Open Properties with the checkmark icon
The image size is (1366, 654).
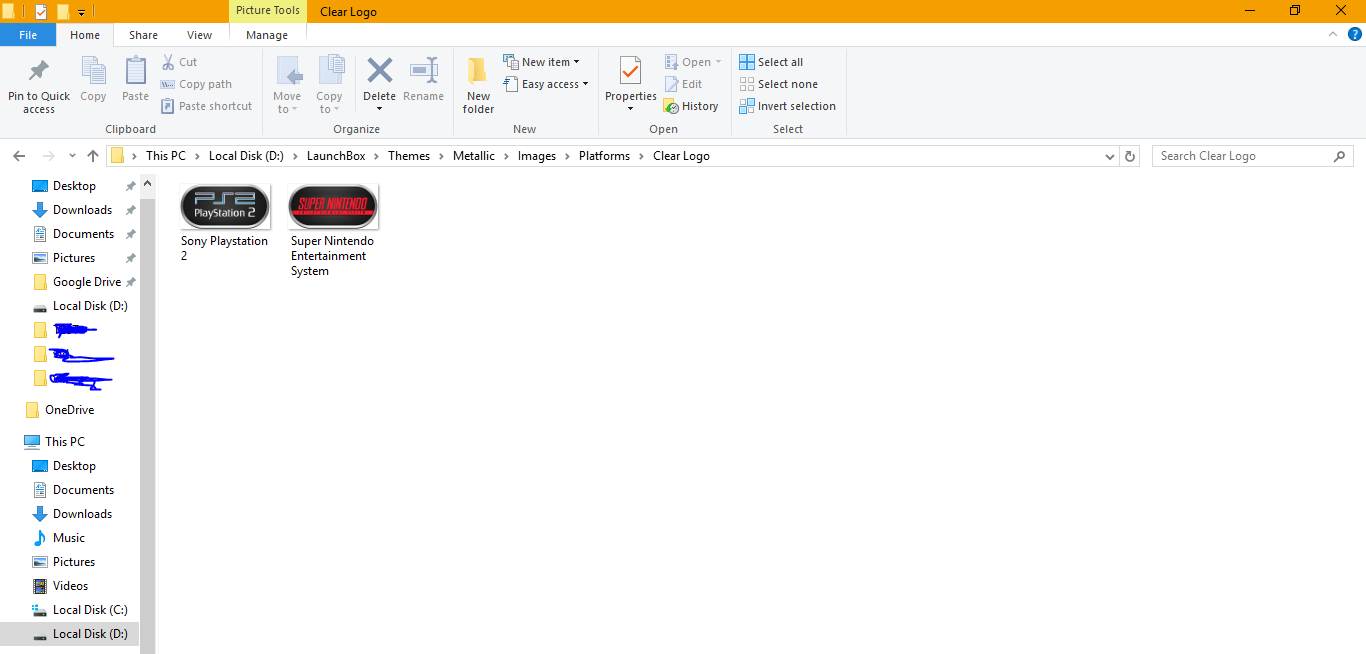630,72
